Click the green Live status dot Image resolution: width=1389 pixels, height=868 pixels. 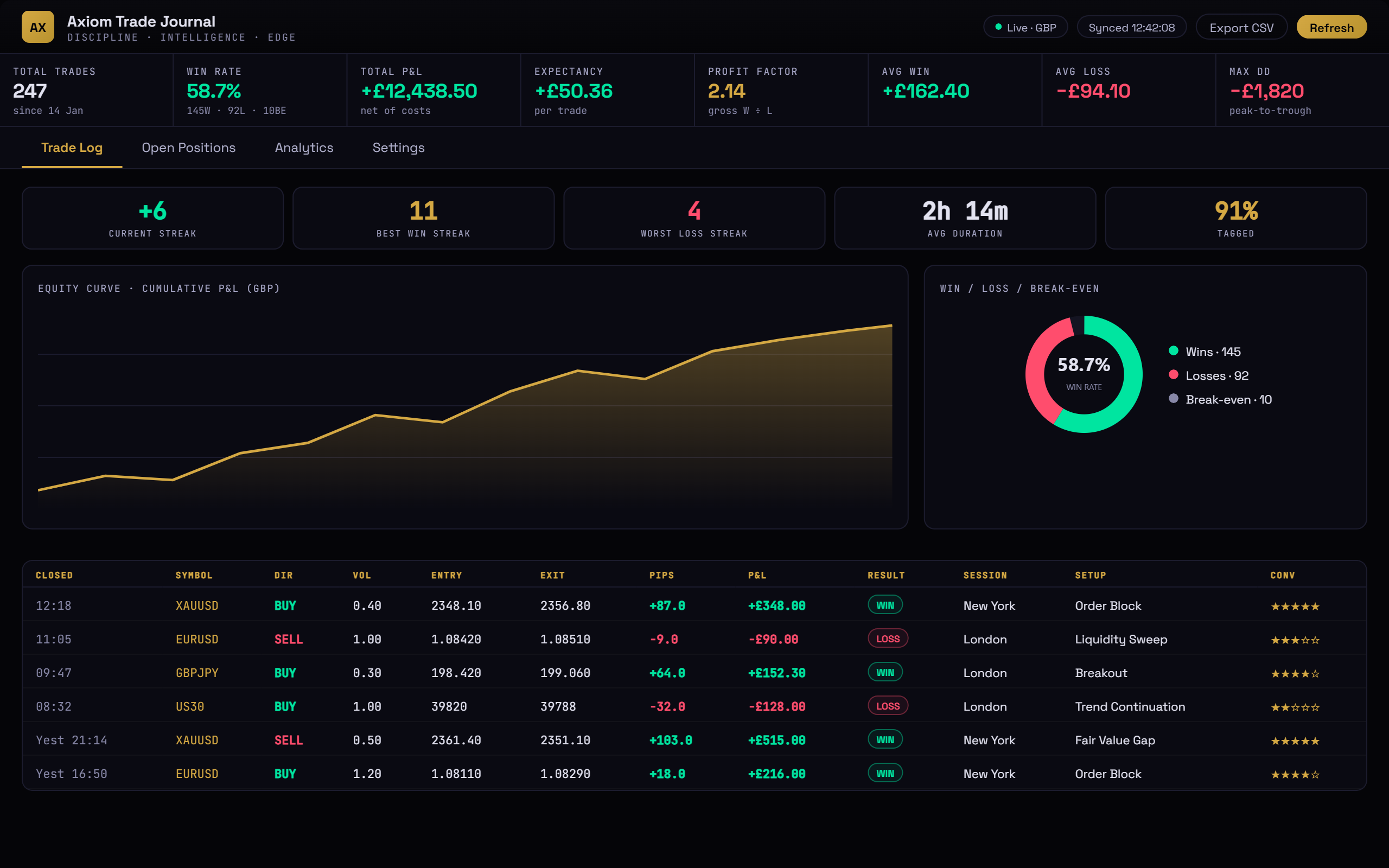point(998,27)
